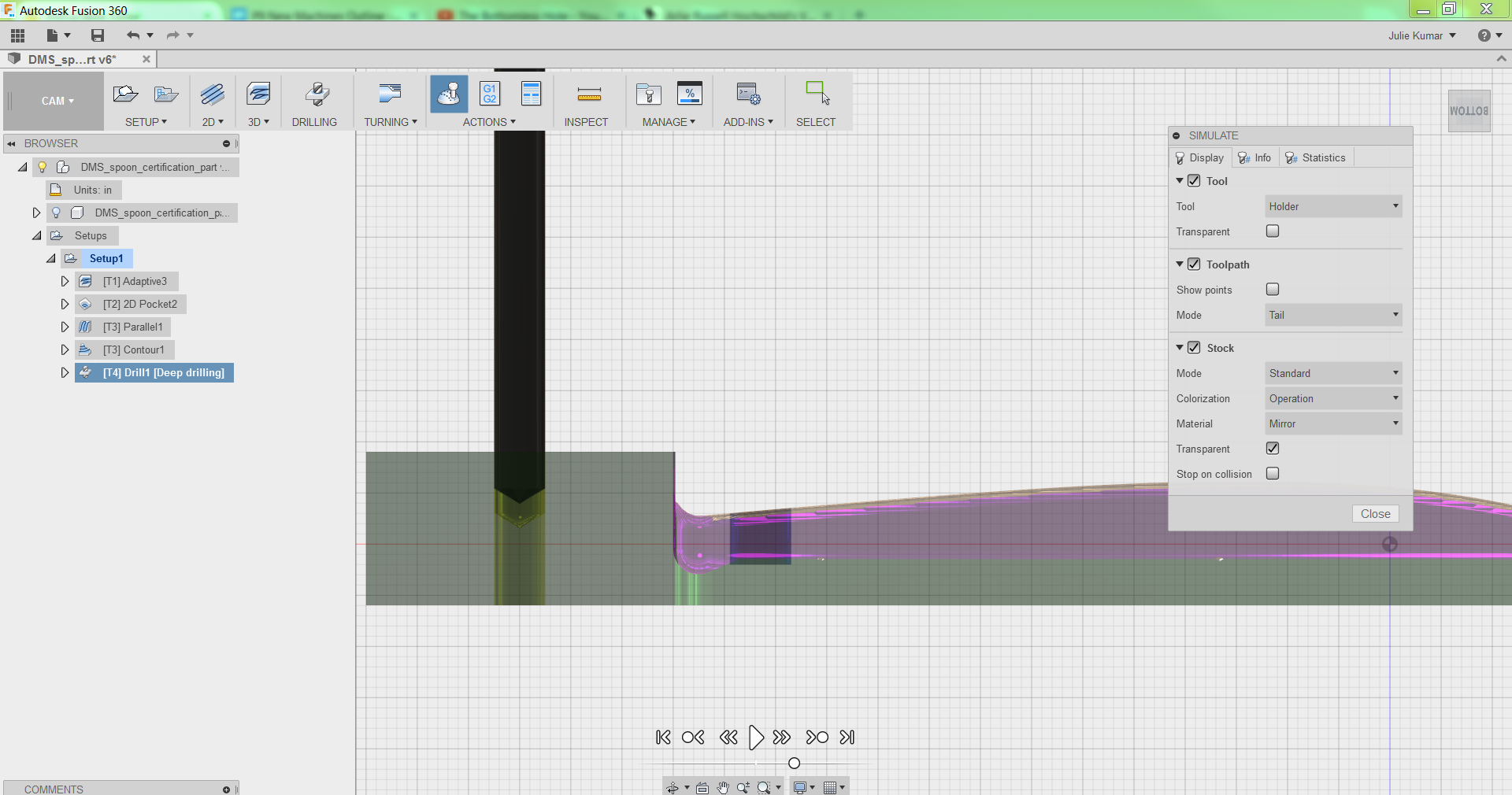Click the New Setup folder icon

[x=126, y=94]
